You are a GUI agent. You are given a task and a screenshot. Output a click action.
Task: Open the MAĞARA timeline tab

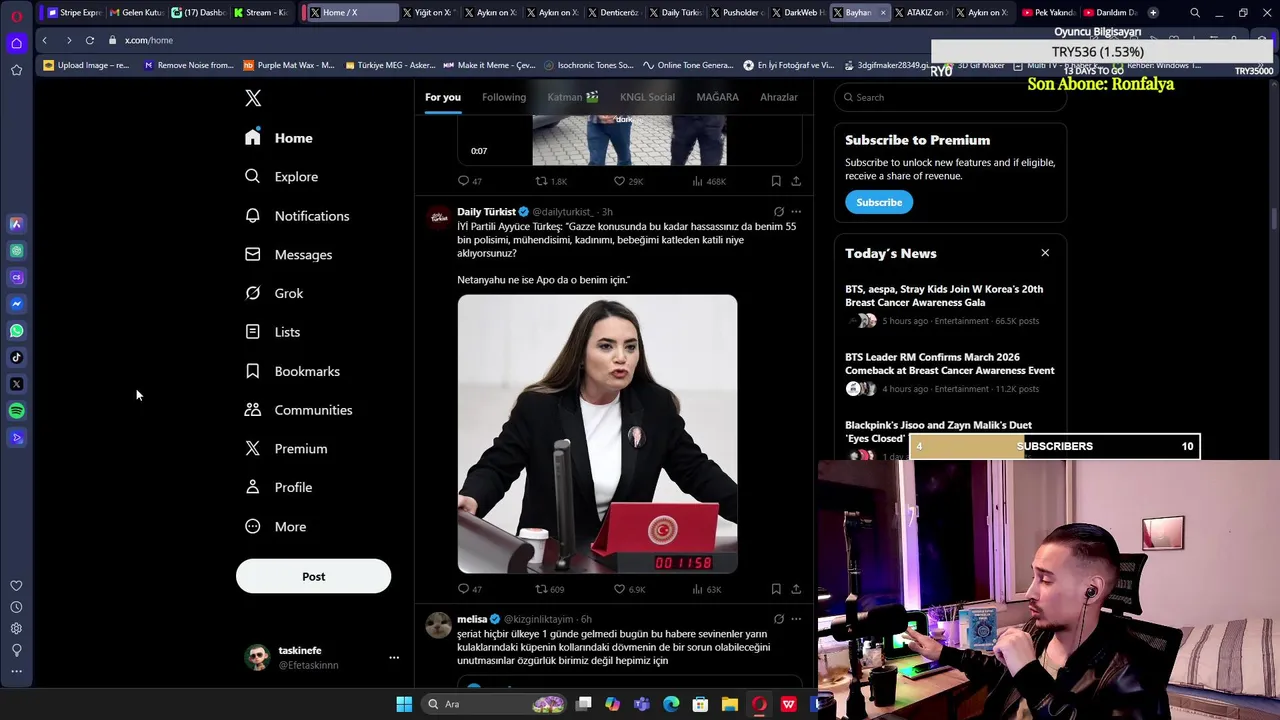point(717,97)
